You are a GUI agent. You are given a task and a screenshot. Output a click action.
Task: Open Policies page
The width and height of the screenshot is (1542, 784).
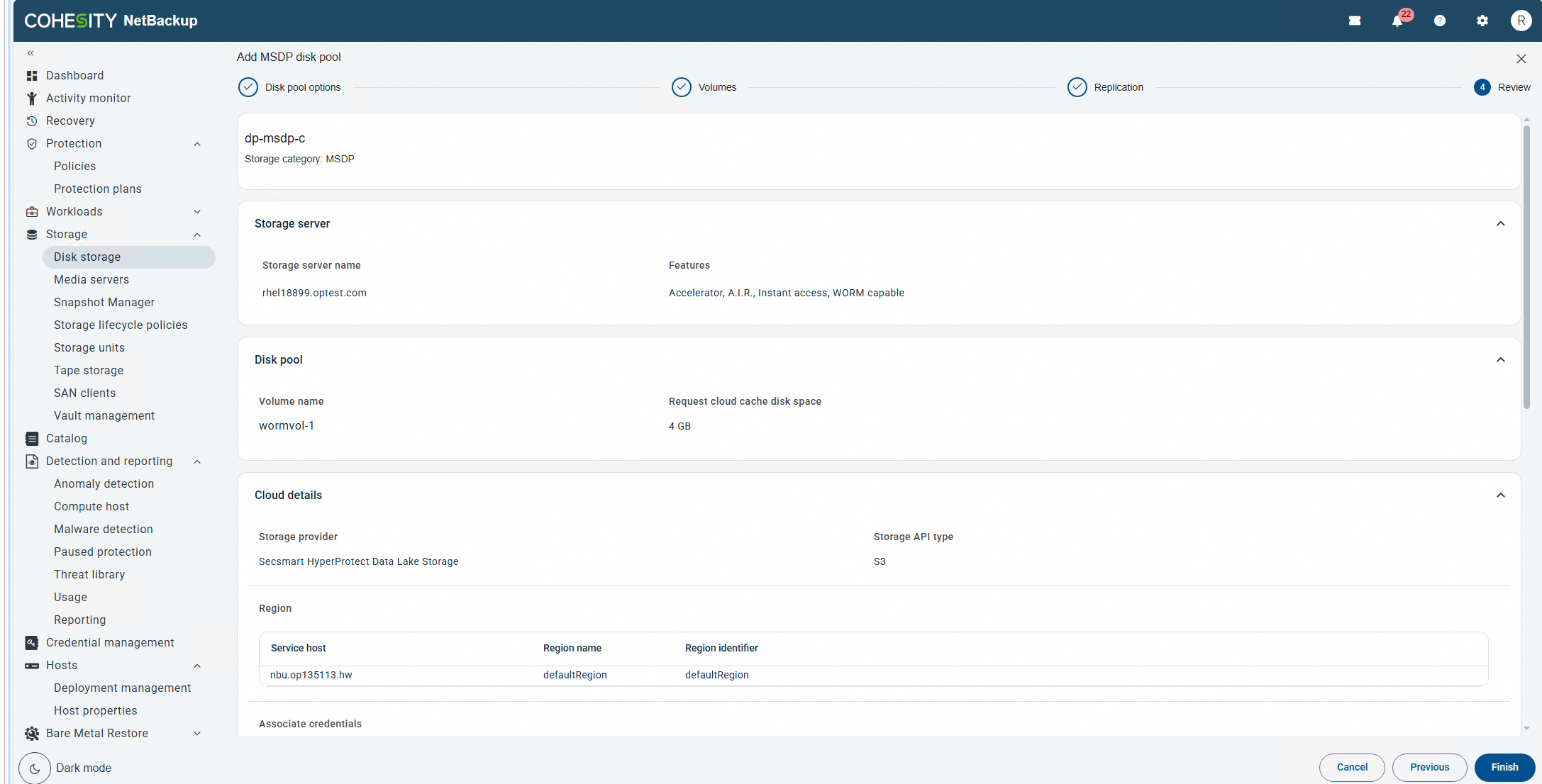point(74,166)
